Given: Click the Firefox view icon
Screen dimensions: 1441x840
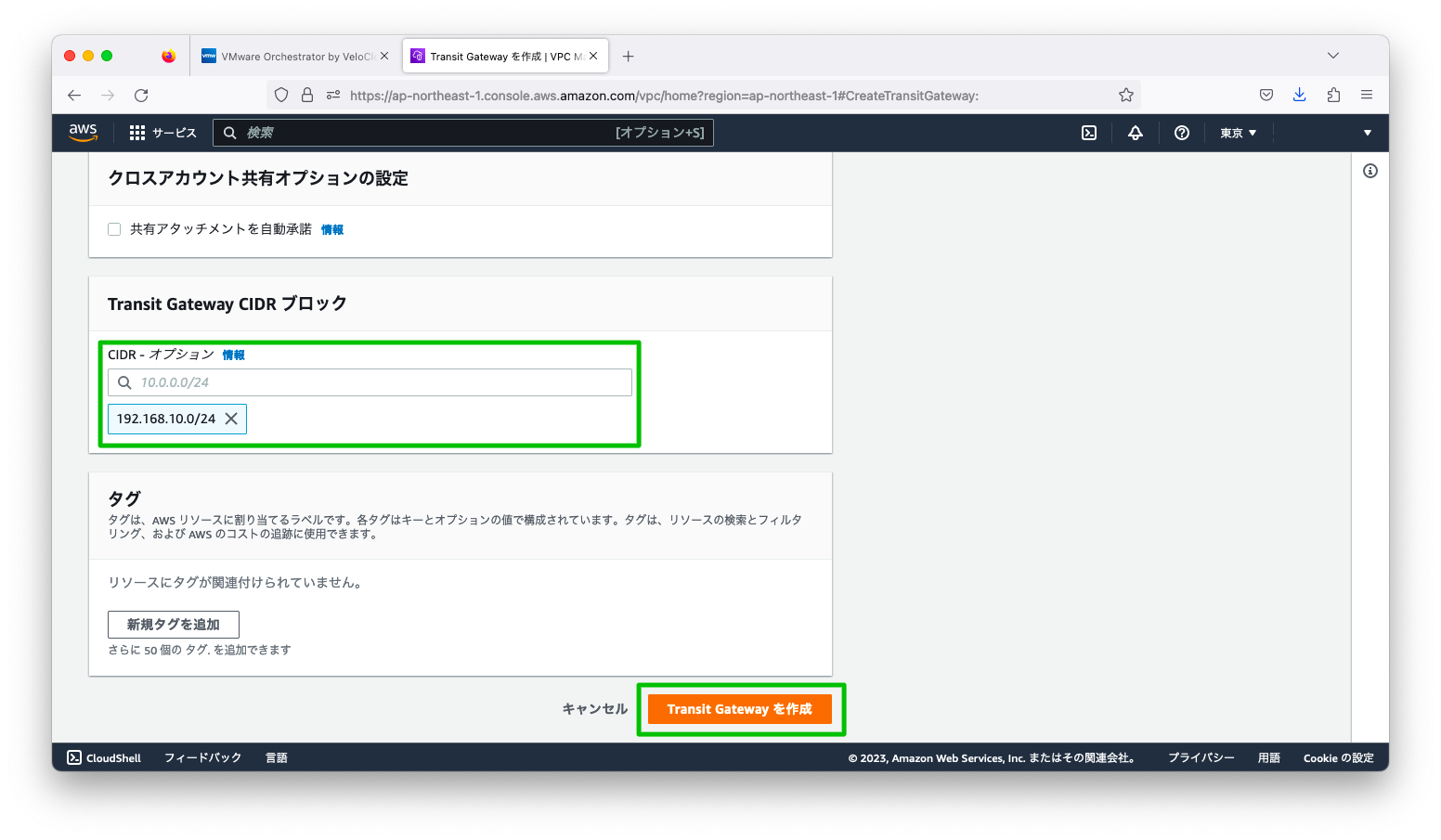Looking at the screenshot, I should pyautogui.click(x=168, y=56).
